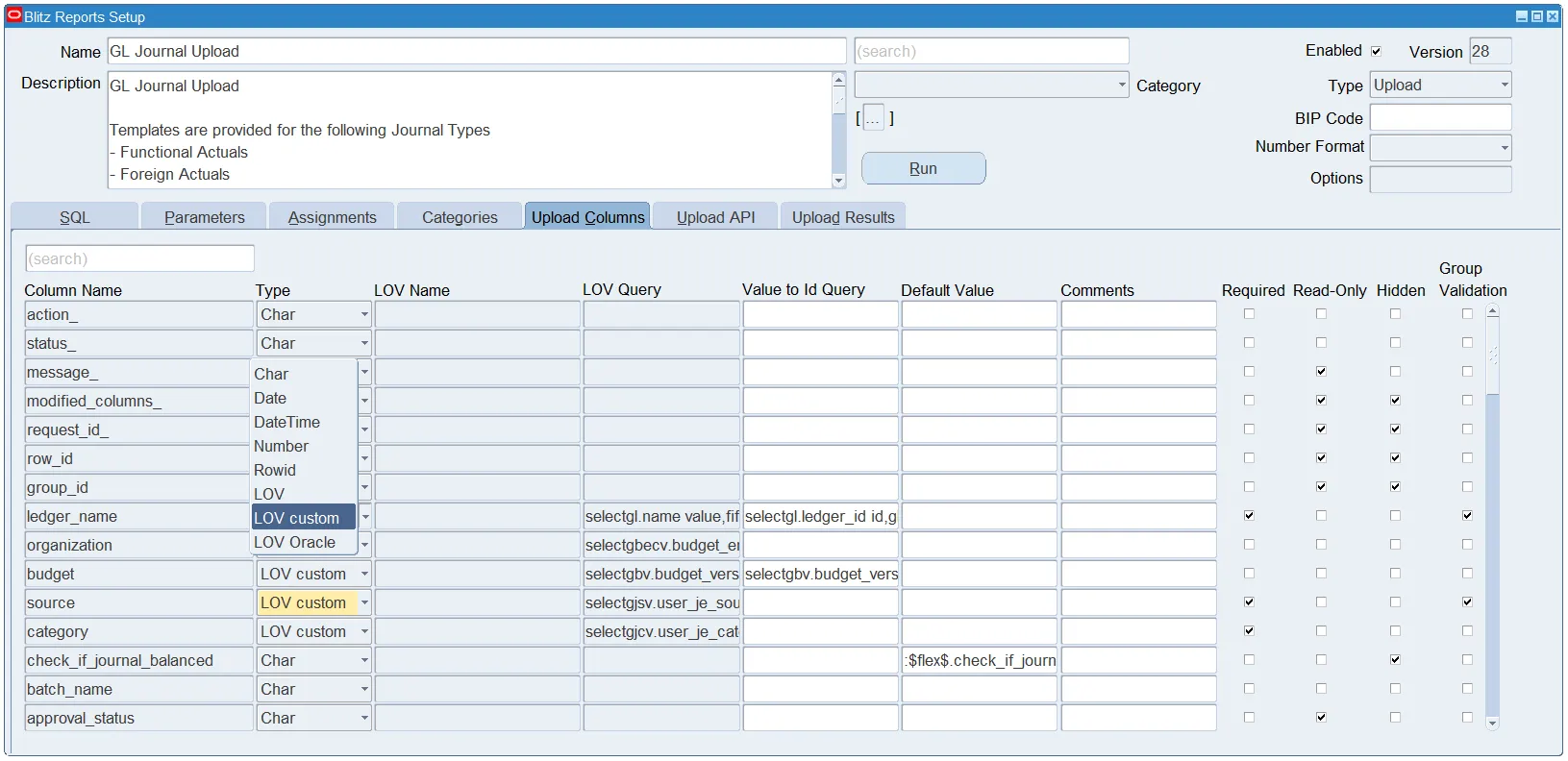The height and width of the screenshot is (761, 1568).
Task: Click the Version field showing 28
Action: click(x=1490, y=51)
